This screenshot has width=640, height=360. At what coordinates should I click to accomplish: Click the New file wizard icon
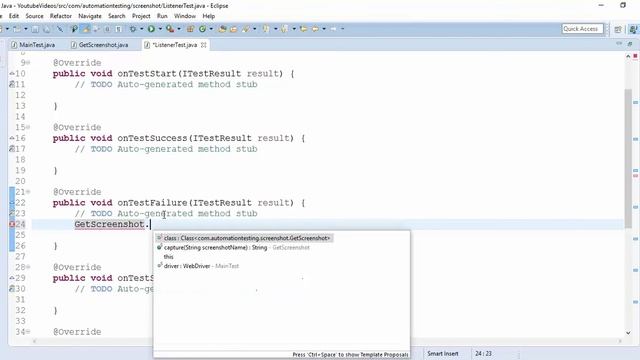tap(17, 29)
